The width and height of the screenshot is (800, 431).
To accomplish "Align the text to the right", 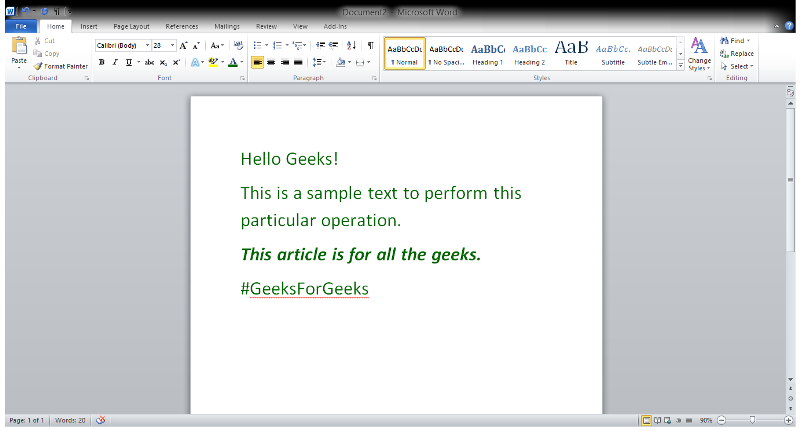I will (x=285, y=62).
